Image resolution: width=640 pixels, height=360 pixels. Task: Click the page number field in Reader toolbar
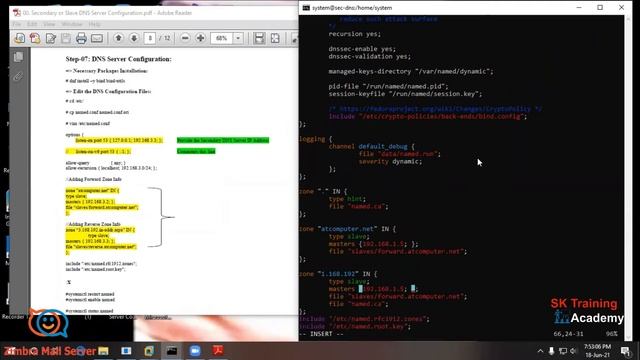[150, 38]
